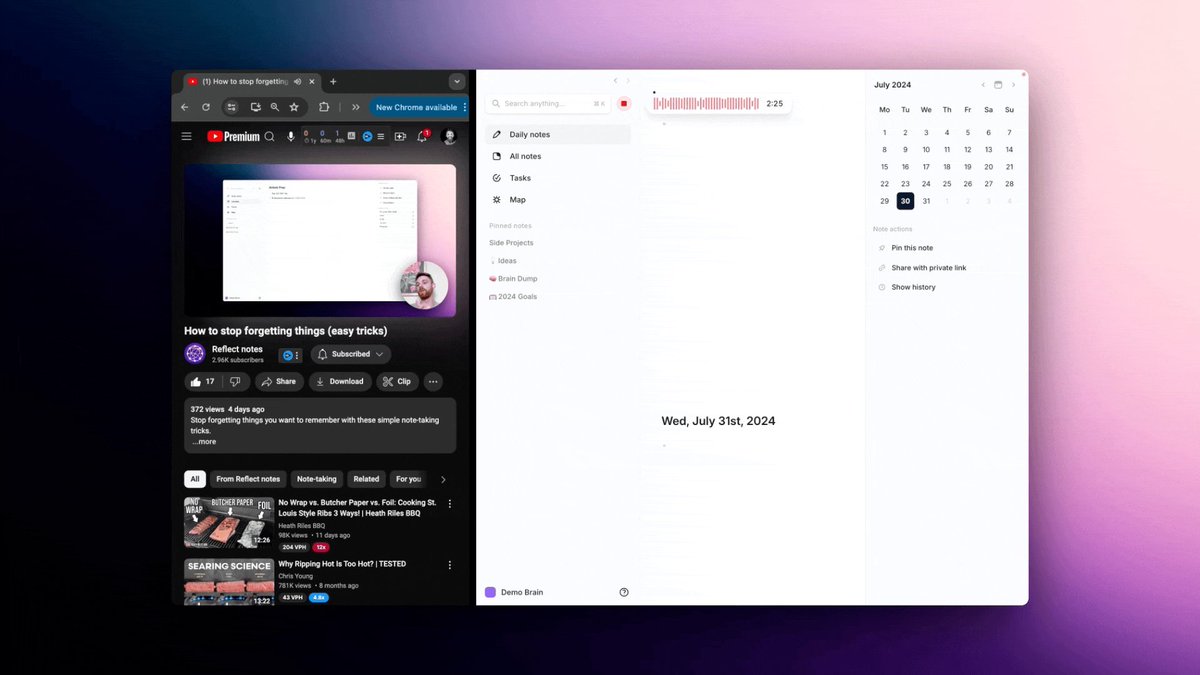This screenshot has width=1200, height=675.
Task: Open a new Chrome tab
Action: pos(333,82)
